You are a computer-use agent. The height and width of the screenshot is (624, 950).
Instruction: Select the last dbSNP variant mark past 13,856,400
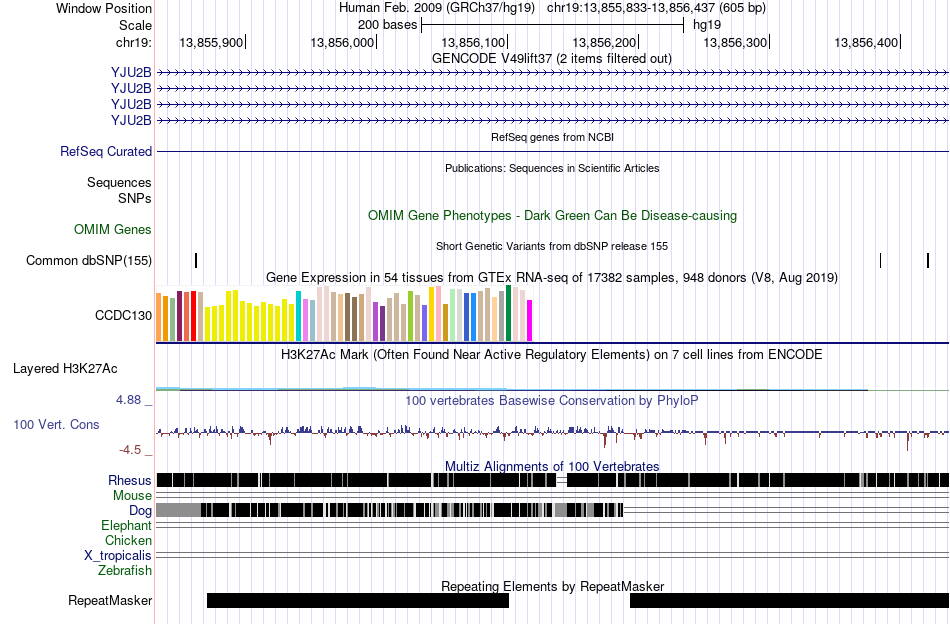928,261
